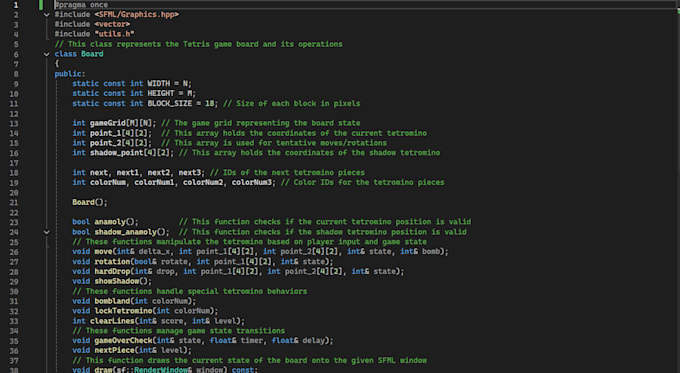
Task: Click the clearLines function name
Action: click(112, 321)
